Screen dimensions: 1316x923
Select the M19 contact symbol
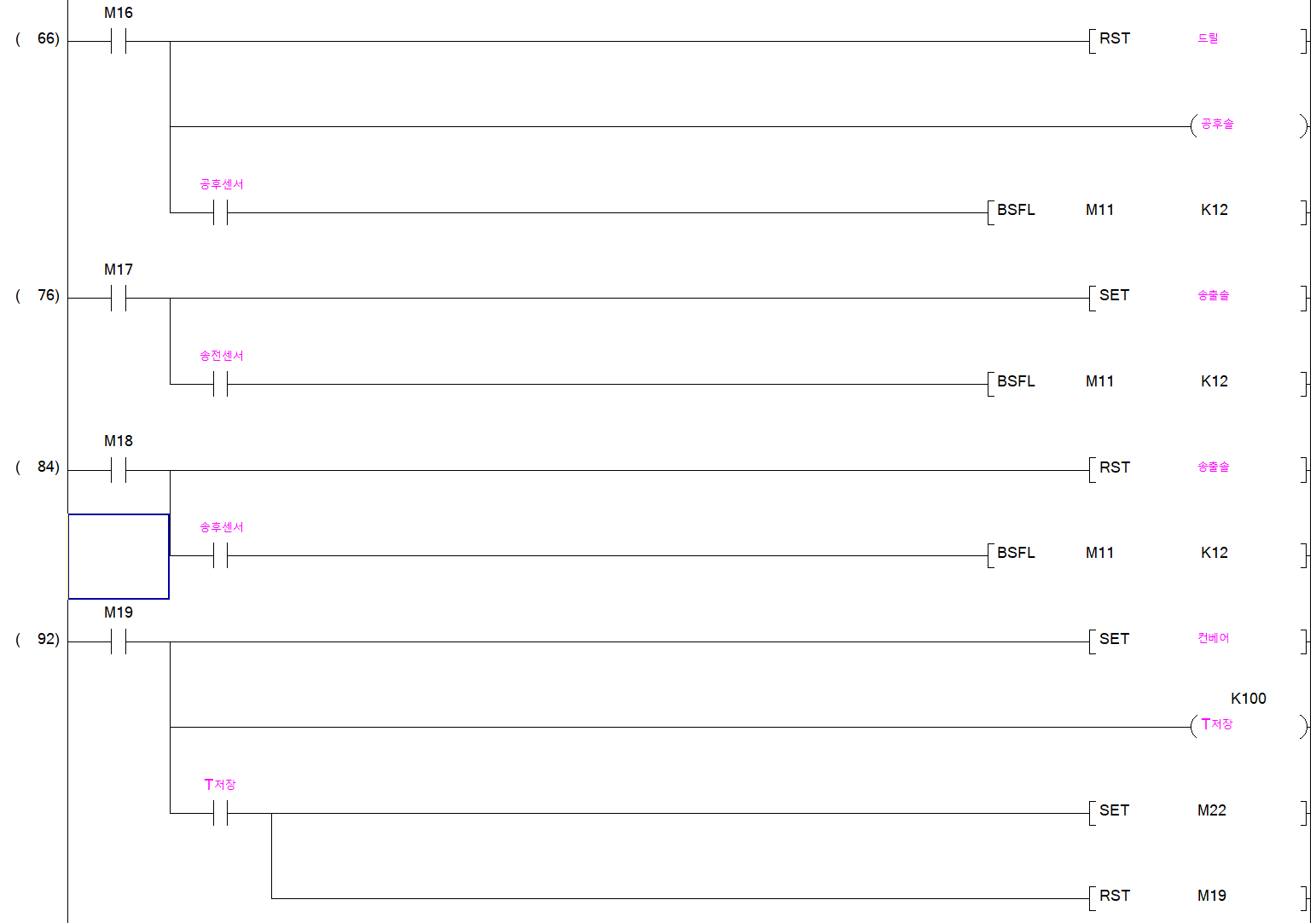pyautogui.click(x=119, y=641)
